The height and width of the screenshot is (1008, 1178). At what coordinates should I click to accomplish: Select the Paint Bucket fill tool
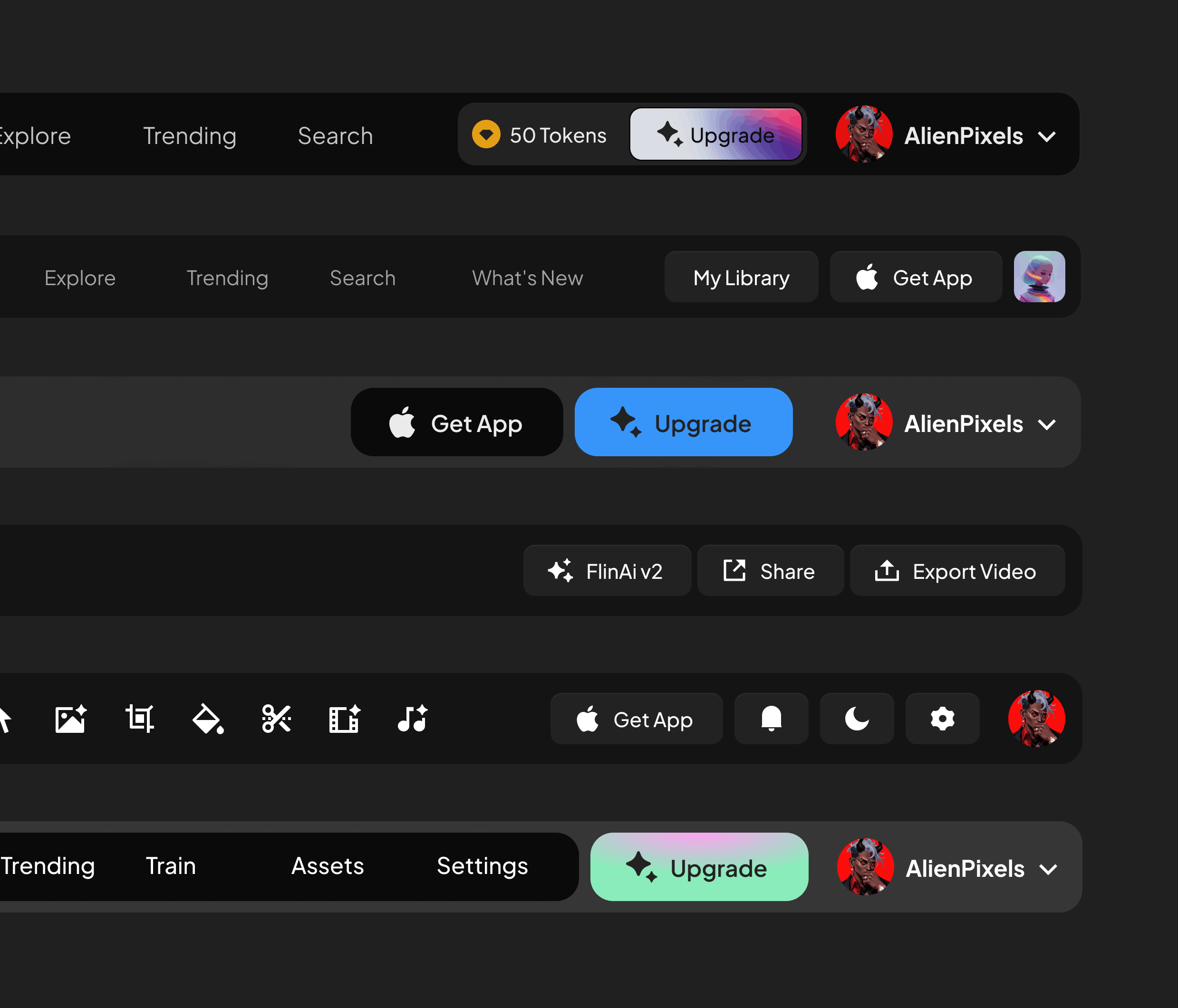(208, 718)
